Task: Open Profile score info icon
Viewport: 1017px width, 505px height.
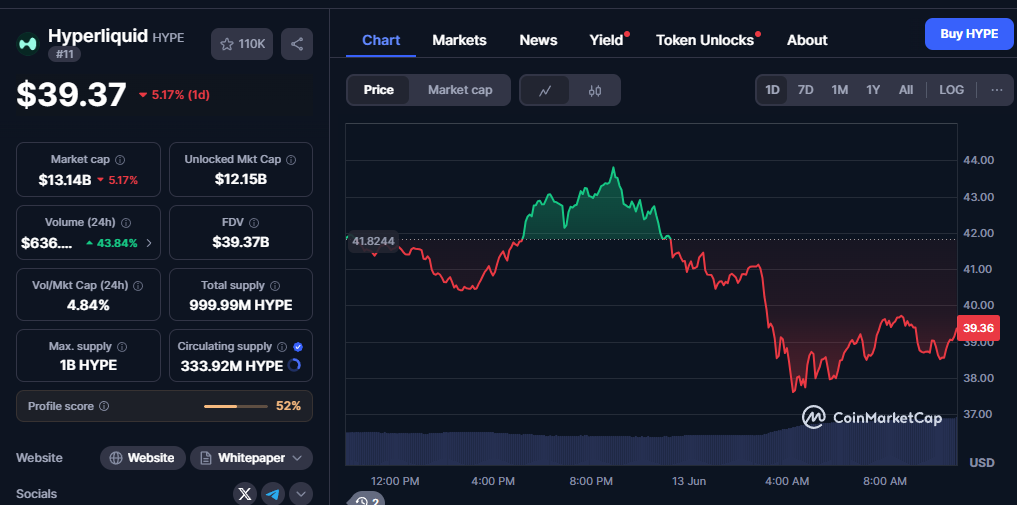Action: click(104, 406)
